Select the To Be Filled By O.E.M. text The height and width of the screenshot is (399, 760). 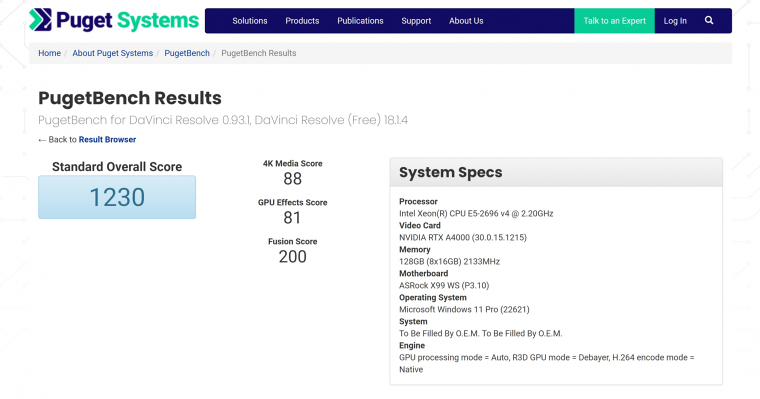pos(481,334)
